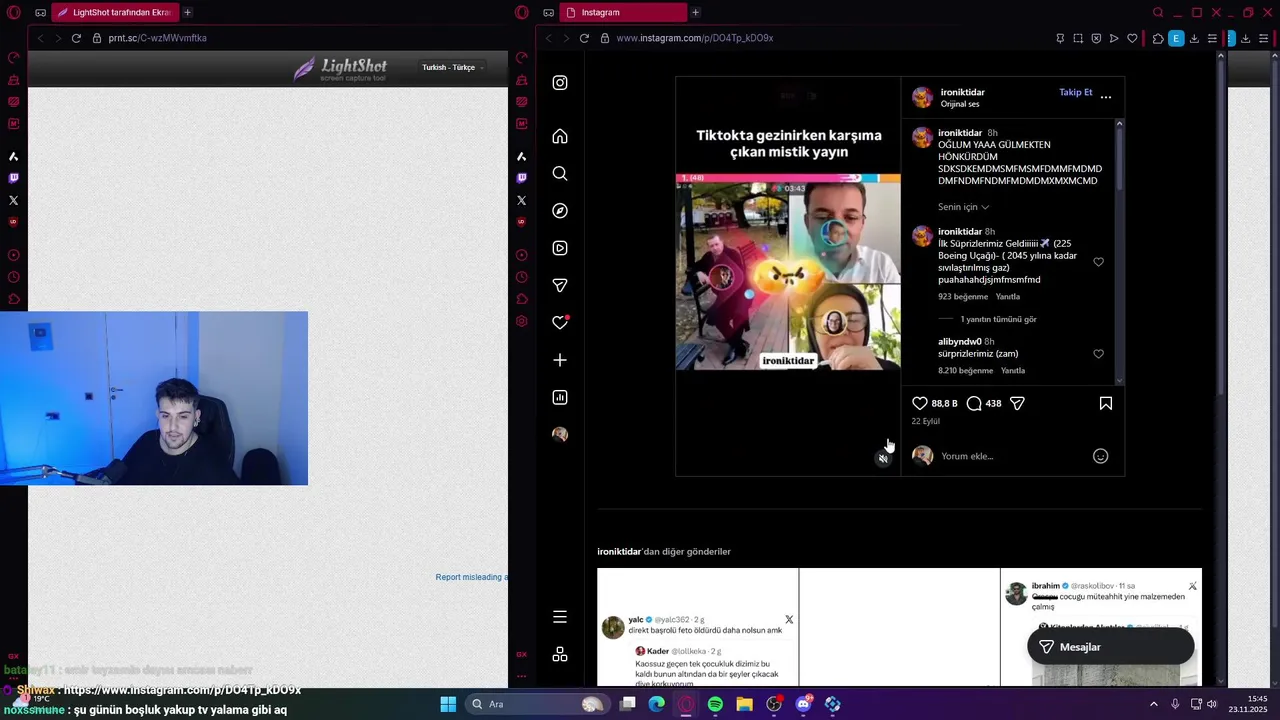
Task: Click 'Report misleading' link in LightShot window
Action: point(471,577)
